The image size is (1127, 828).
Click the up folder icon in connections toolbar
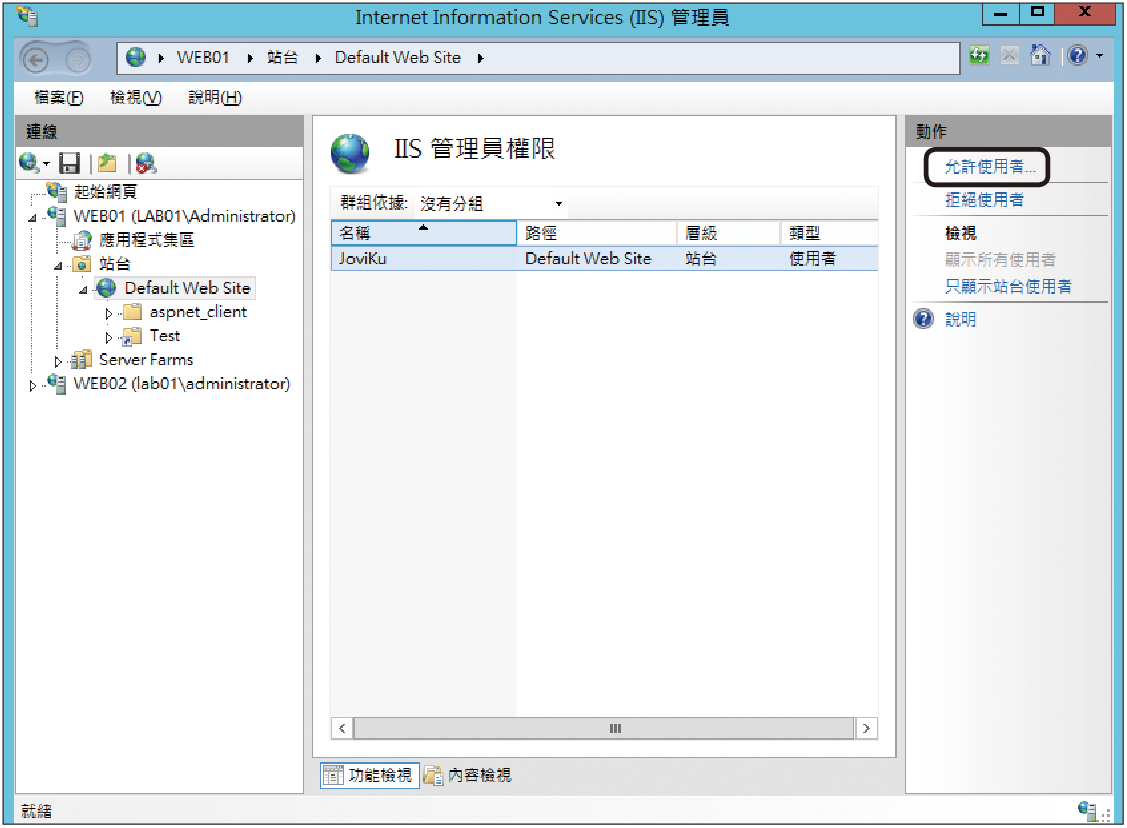pyautogui.click(x=107, y=163)
